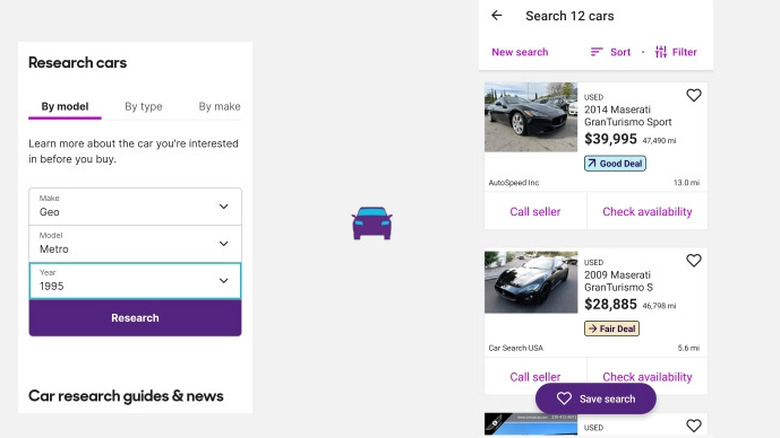Expand the Model dropdown showing Metro
This screenshot has width=780, height=438.
point(135,243)
